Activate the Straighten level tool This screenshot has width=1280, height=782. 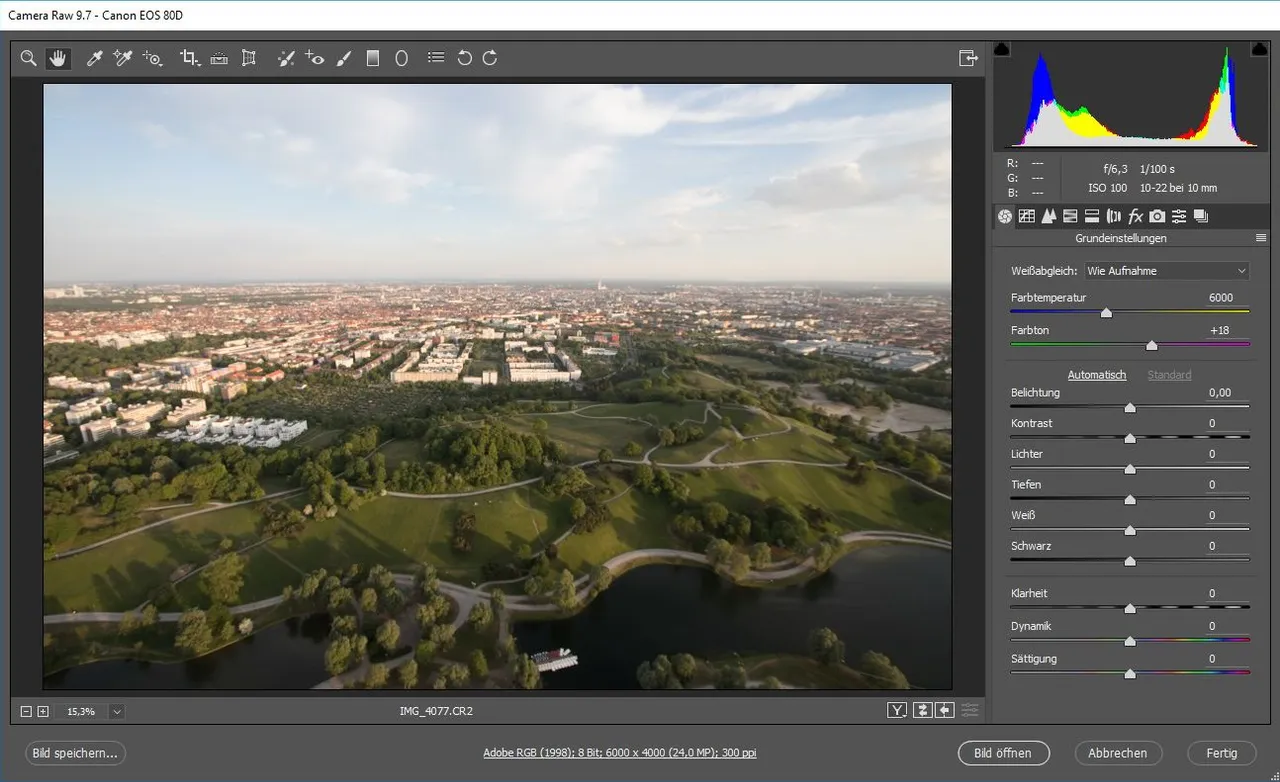pos(219,58)
